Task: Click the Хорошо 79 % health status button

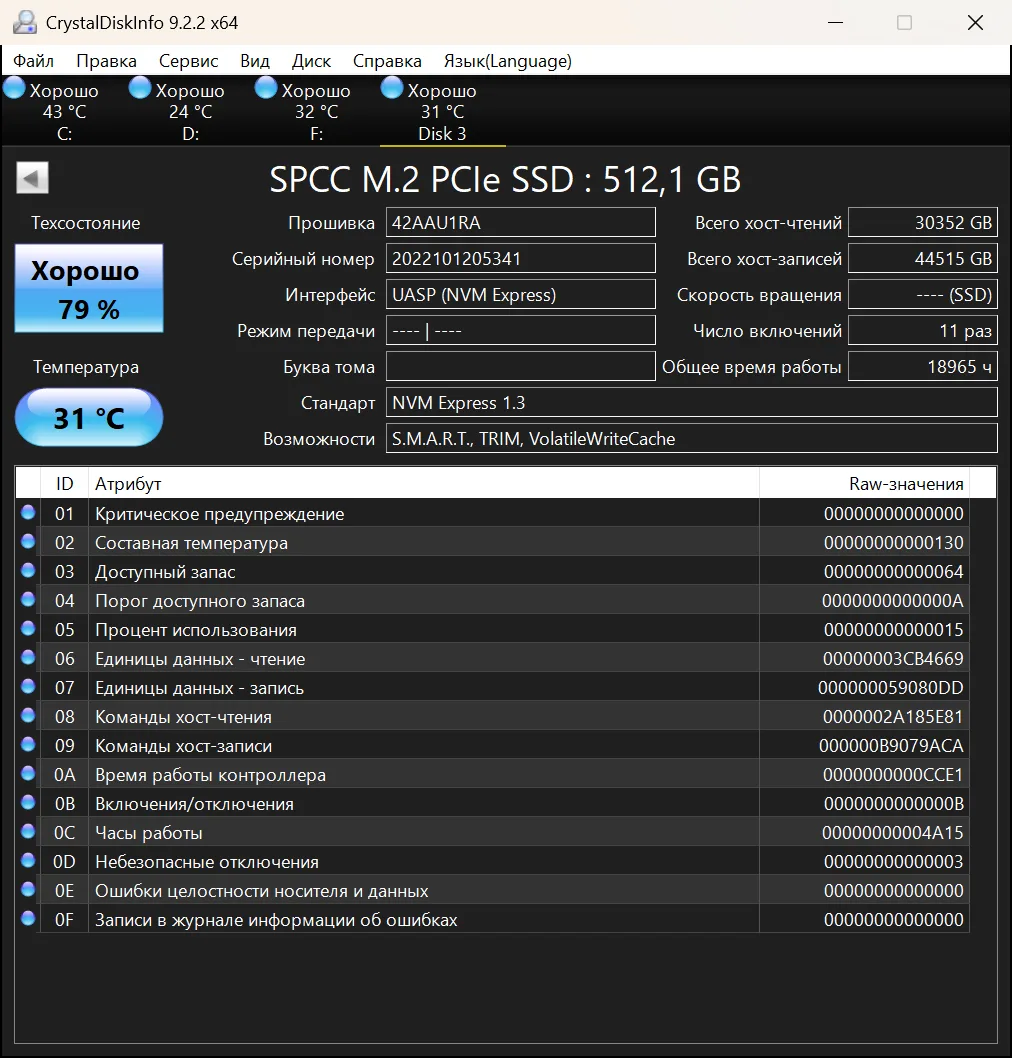Action: 89,289
